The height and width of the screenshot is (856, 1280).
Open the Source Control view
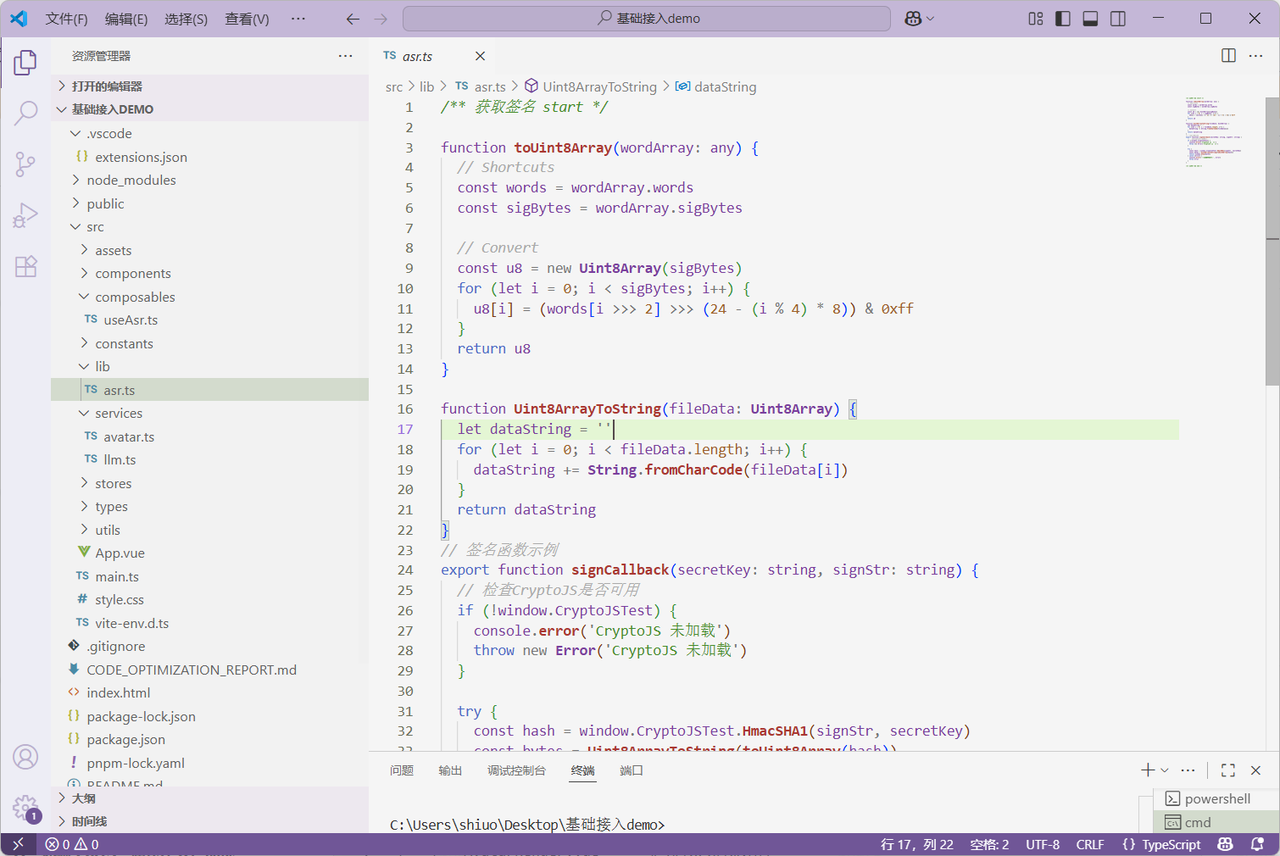click(x=25, y=164)
